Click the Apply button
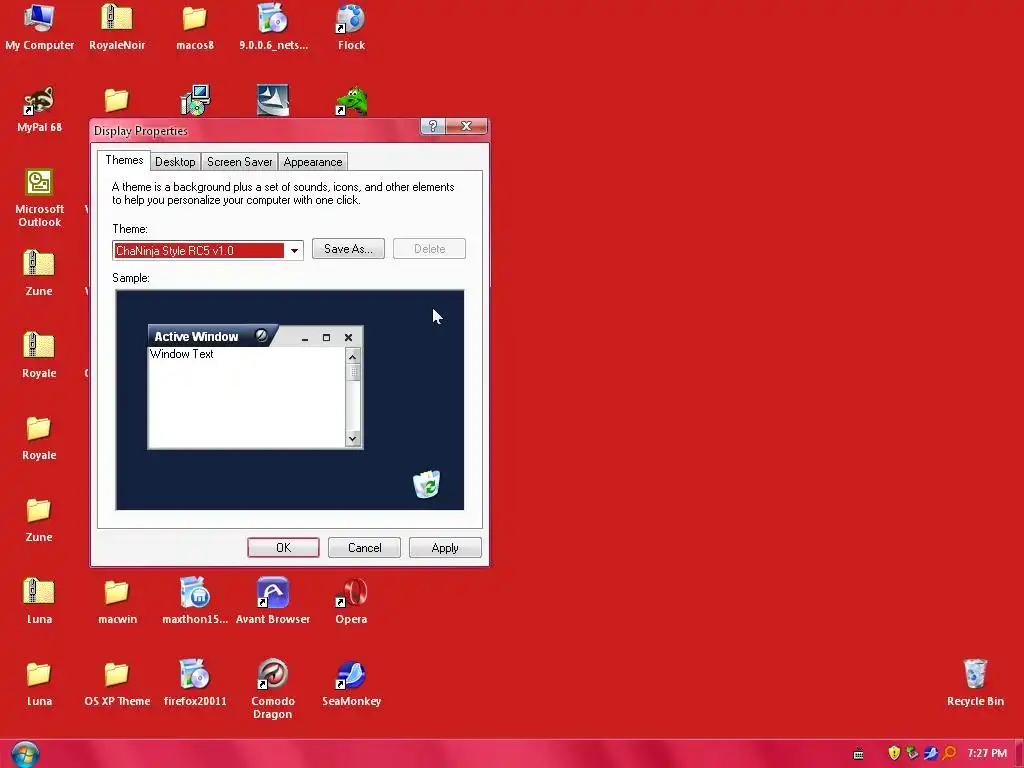 tap(445, 548)
